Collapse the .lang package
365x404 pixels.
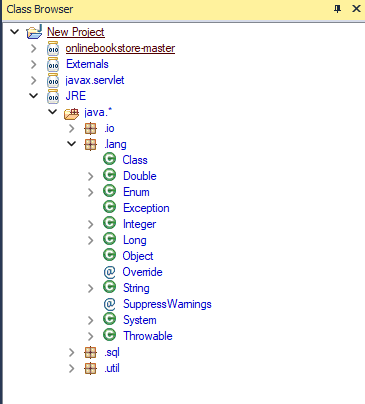point(72,144)
